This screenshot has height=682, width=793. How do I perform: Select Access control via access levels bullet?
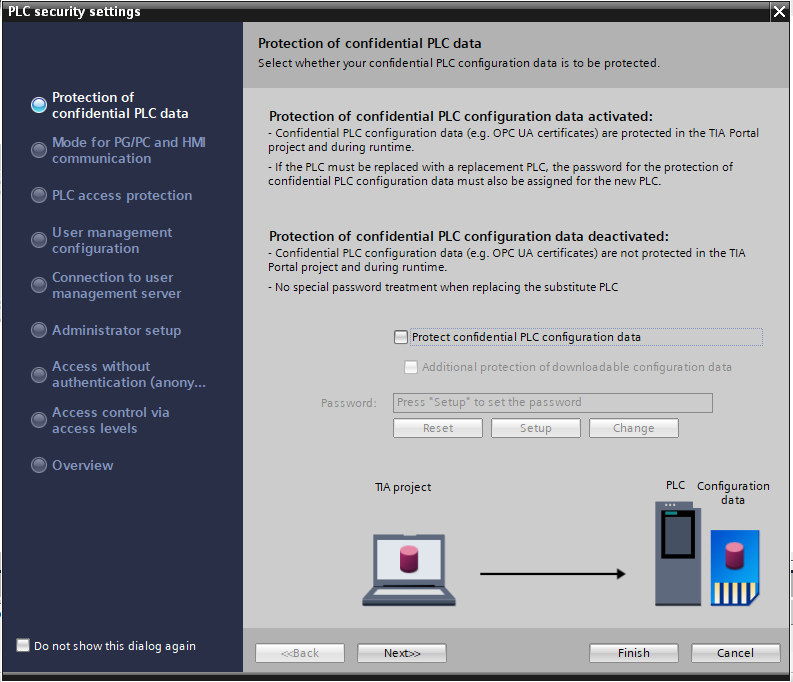39,420
